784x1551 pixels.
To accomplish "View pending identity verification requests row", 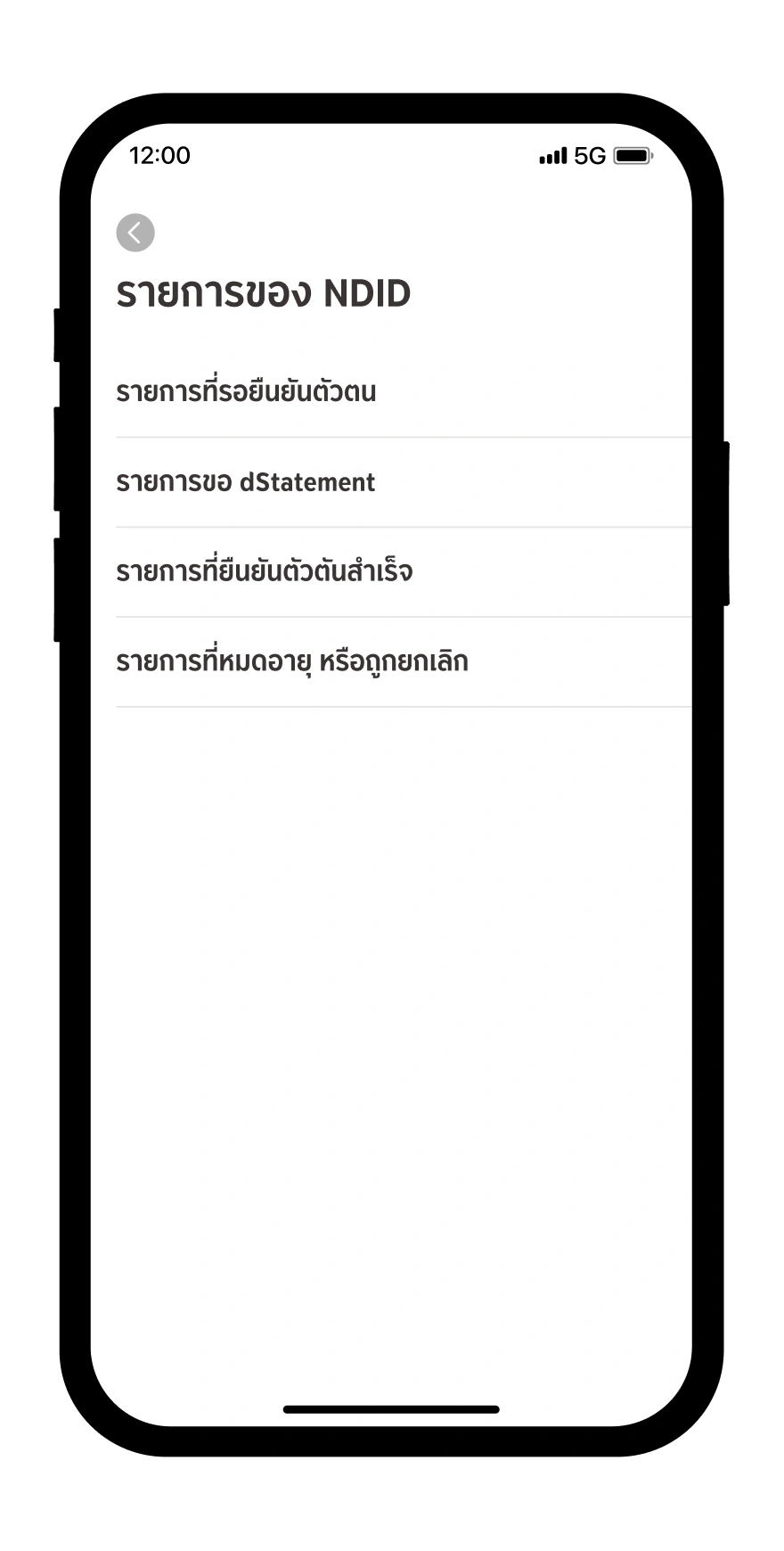I will tap(401, 392).
